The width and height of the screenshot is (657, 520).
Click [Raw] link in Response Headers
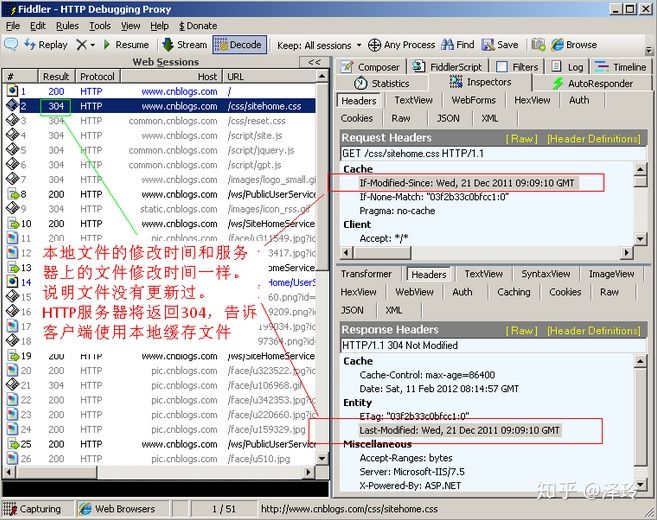point(522,331)
